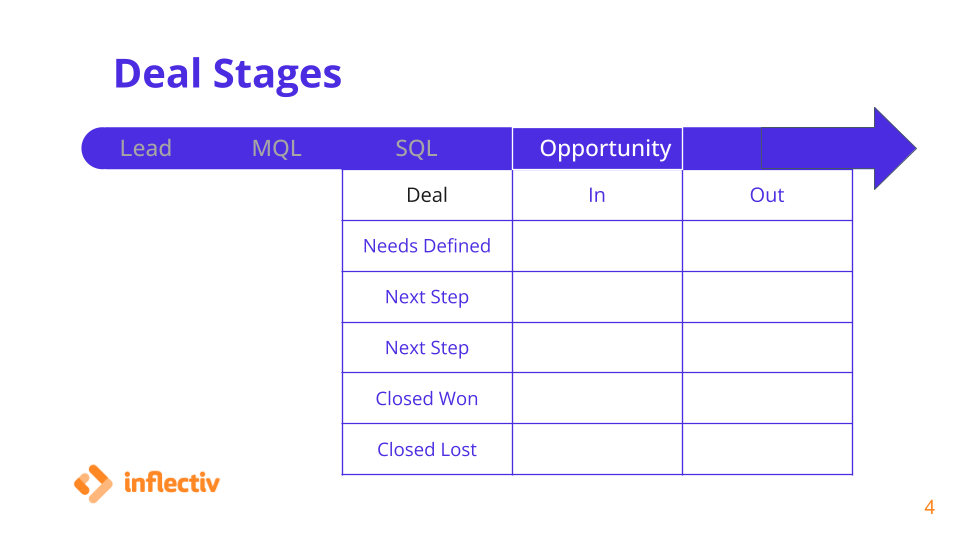This screenshot has height=540, width=960.
Task: Click the Out column header
Action: [x=768, y=195]
